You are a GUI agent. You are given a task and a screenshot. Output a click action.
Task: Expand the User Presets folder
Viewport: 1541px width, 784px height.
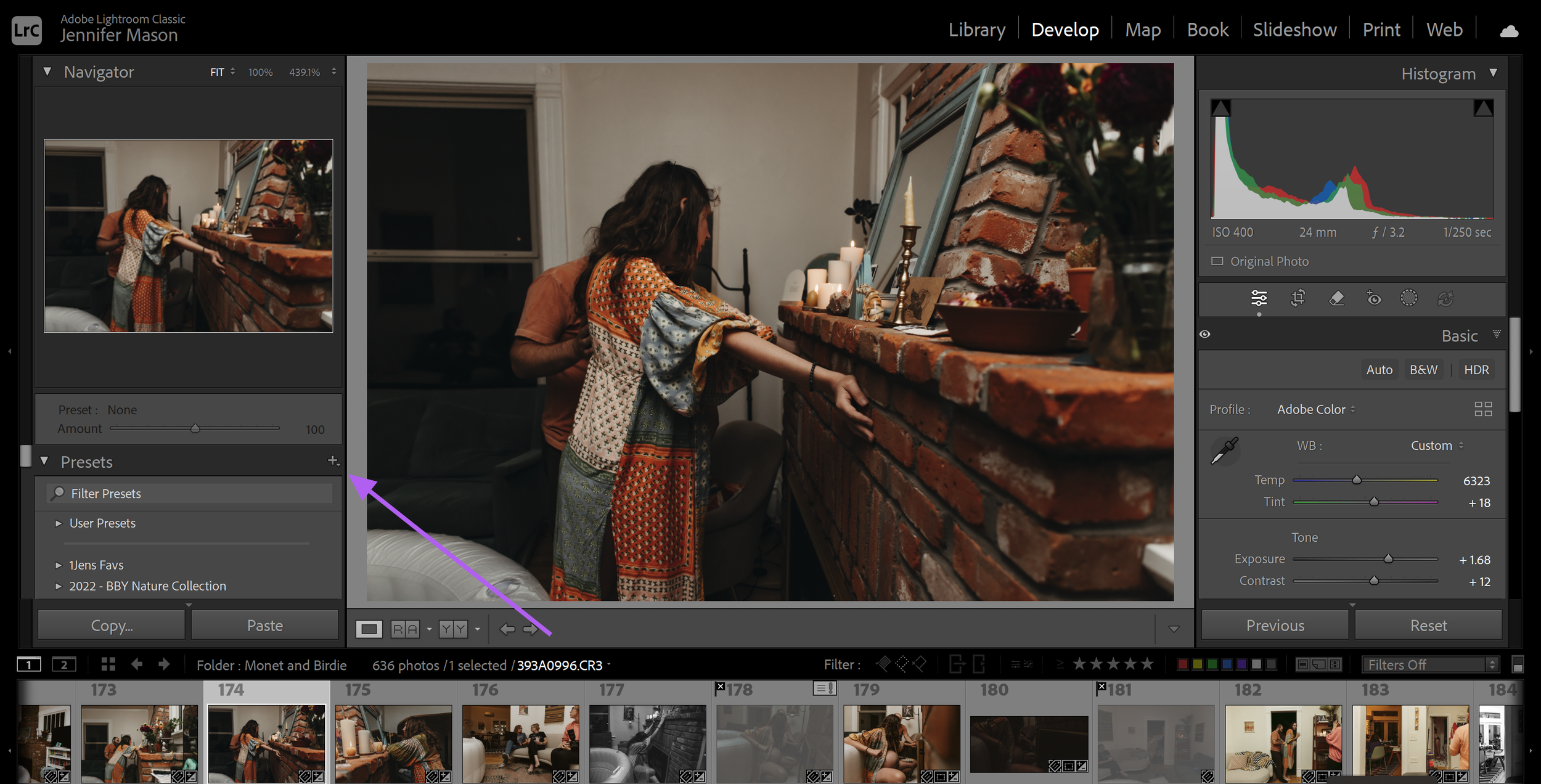click(59, 523)
